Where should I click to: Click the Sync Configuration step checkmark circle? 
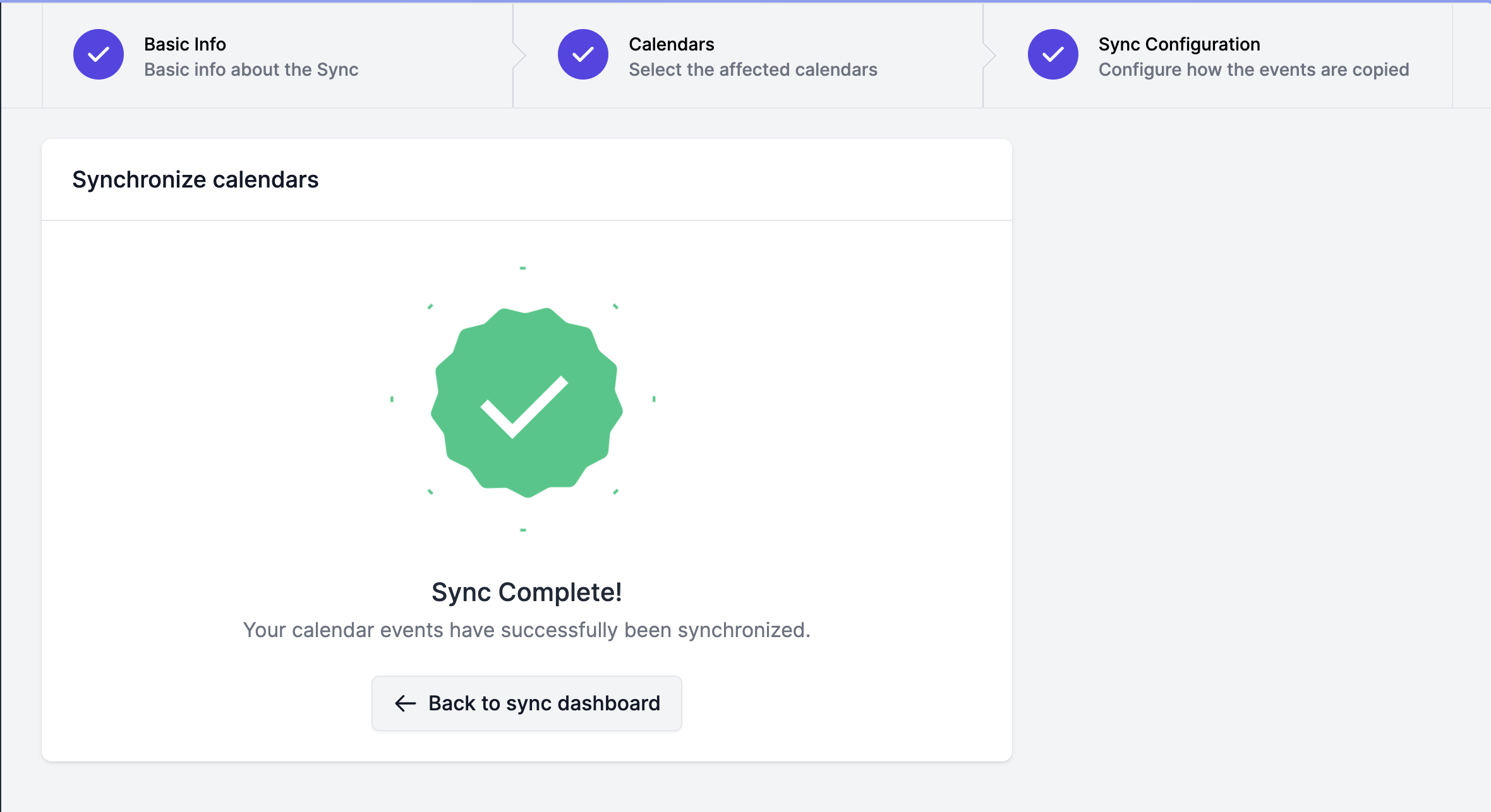click(1053, 54)
